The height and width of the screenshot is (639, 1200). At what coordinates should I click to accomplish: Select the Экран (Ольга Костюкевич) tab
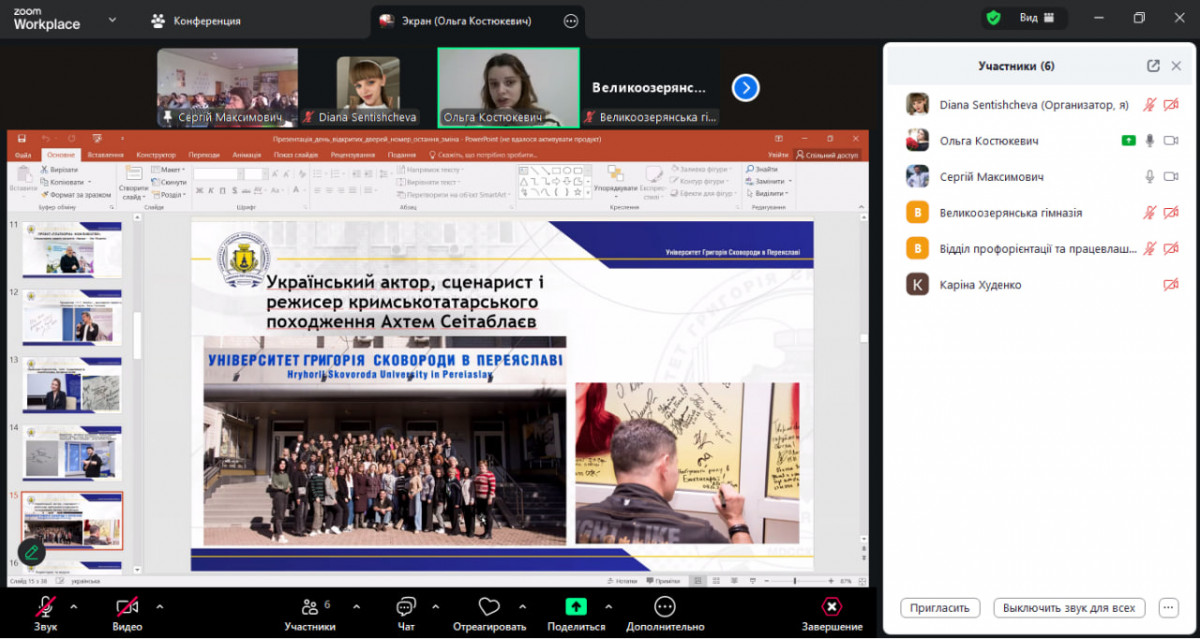pos(465,21)
